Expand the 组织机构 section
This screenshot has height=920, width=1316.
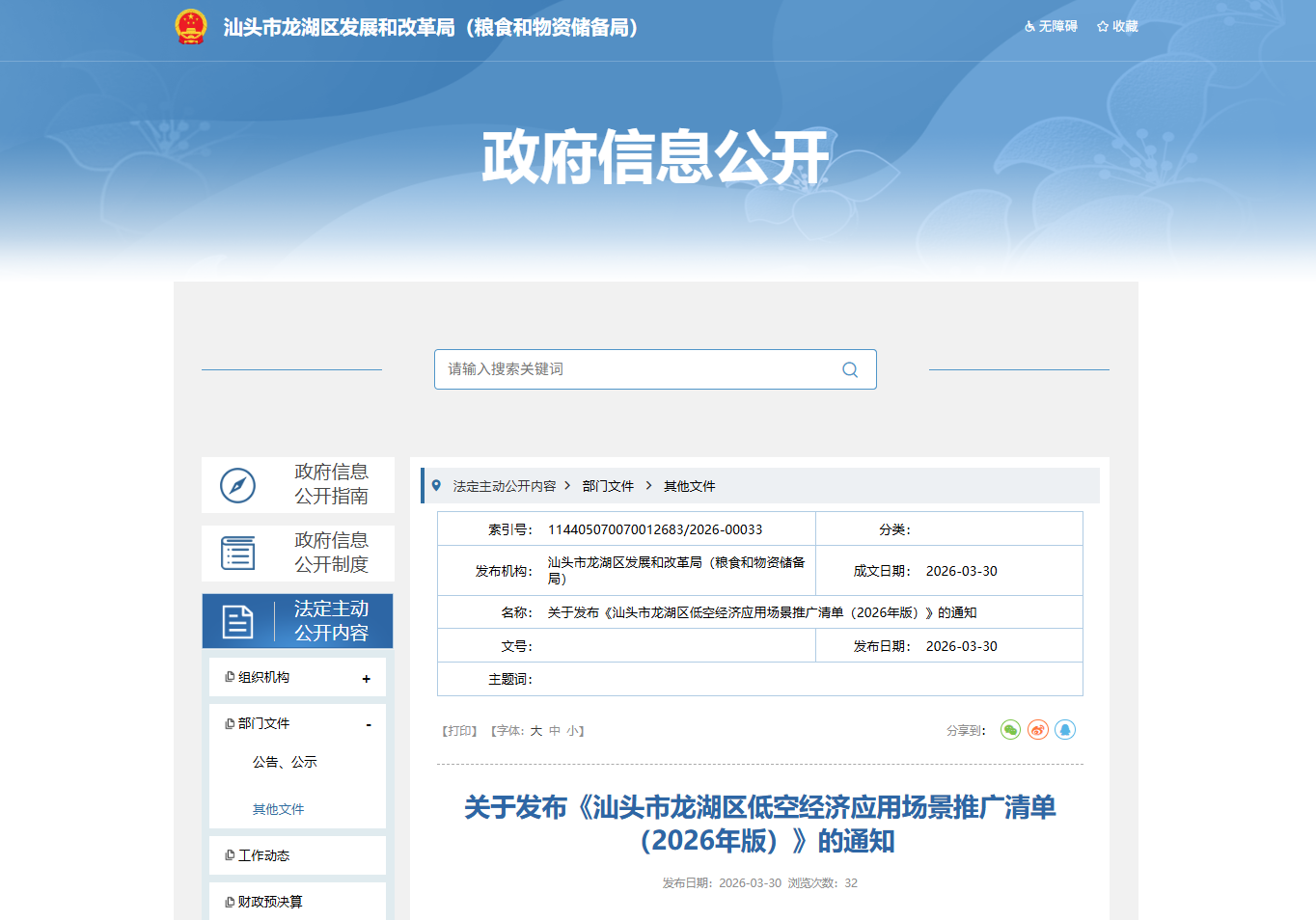tap(366, 679)
